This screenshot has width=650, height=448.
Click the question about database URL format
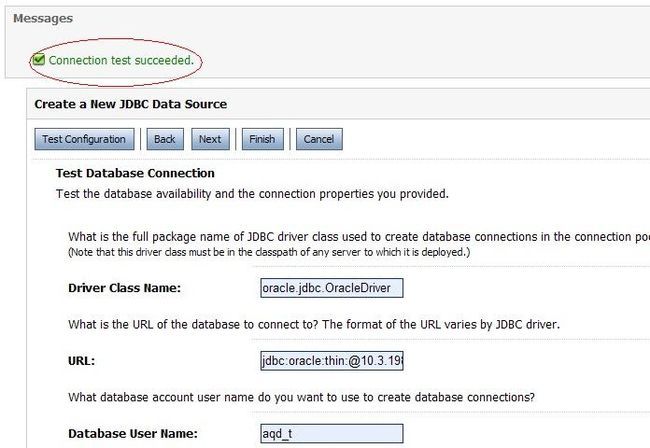pyautogui.click(x=314, y=324)
